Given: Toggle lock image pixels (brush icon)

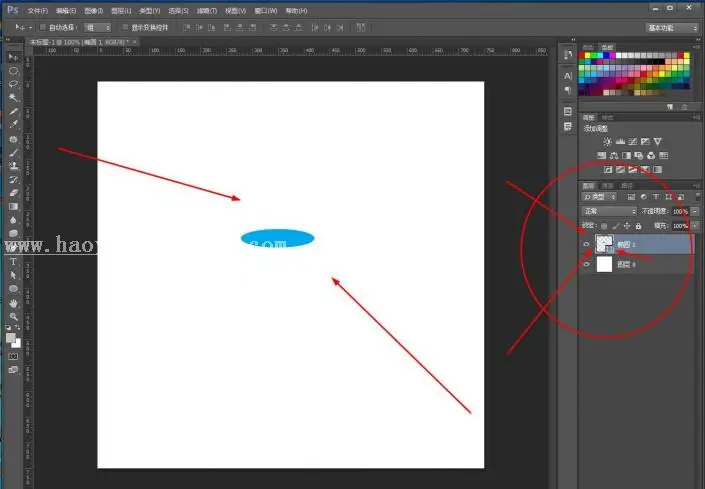Looking at the screenshot, I should pyautogui.click(x=616, y=226).
